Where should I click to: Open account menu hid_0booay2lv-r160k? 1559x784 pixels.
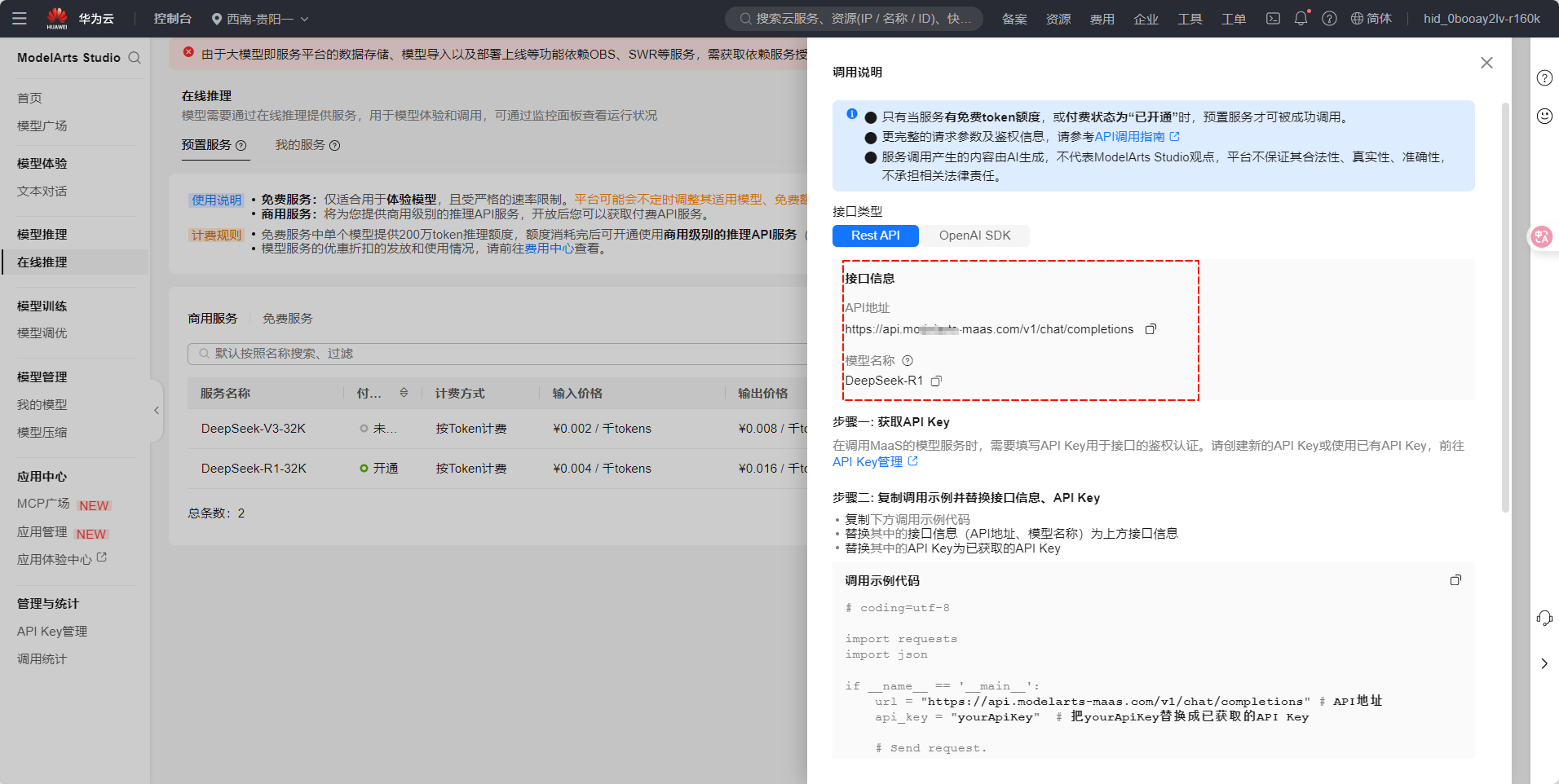pos(1482,18)
